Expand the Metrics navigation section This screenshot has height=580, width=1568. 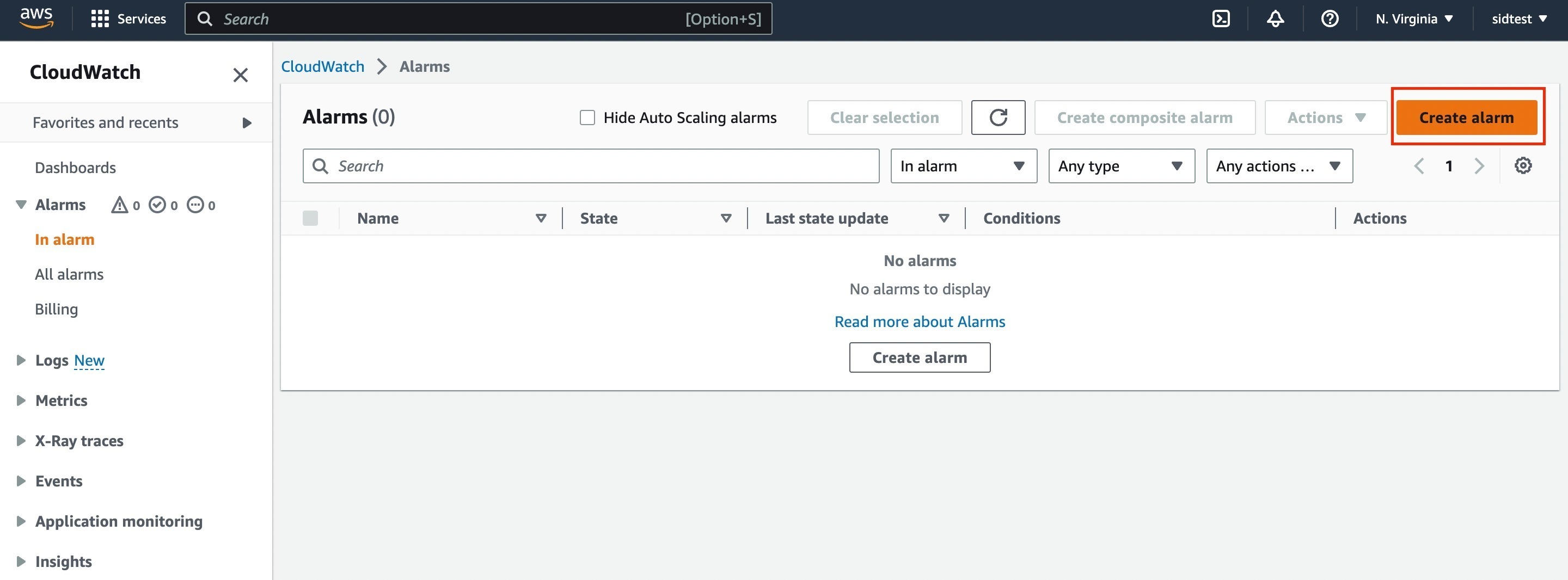pos(61,400)
